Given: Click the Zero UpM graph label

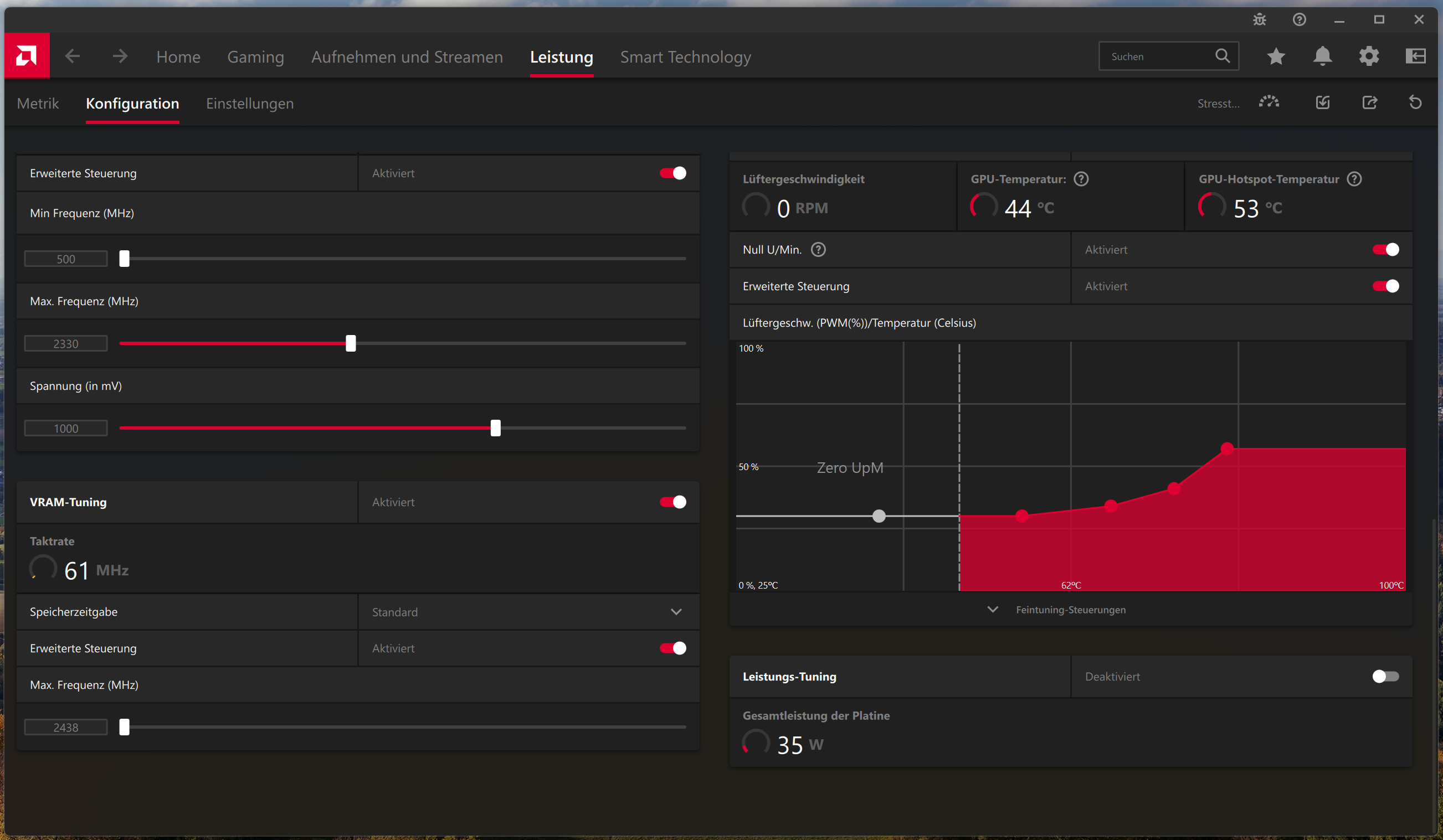Looking at the screenshot, I should coord(850,467).
